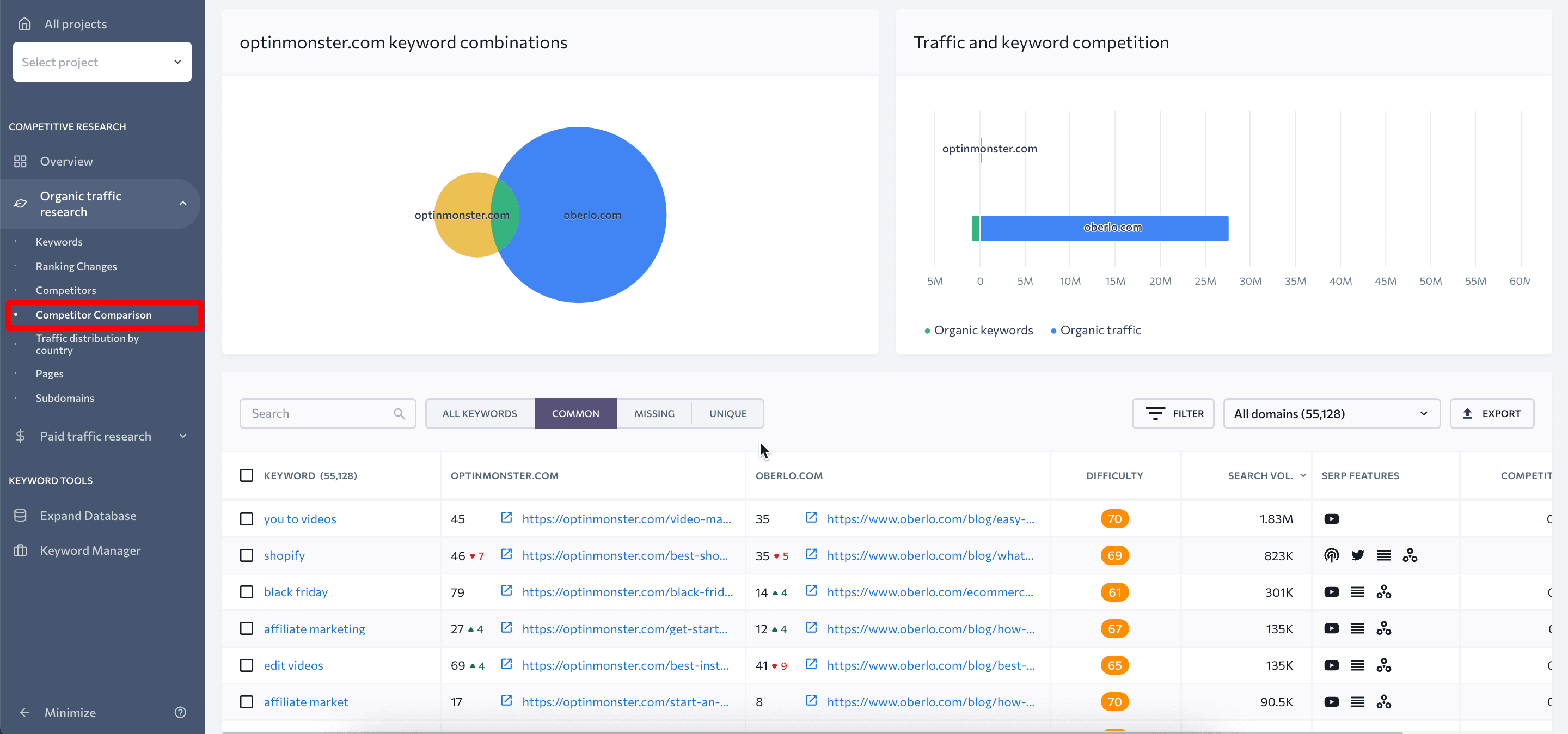Click the blue oberlo.com organic traffic bar

[x=1104, y=228]
